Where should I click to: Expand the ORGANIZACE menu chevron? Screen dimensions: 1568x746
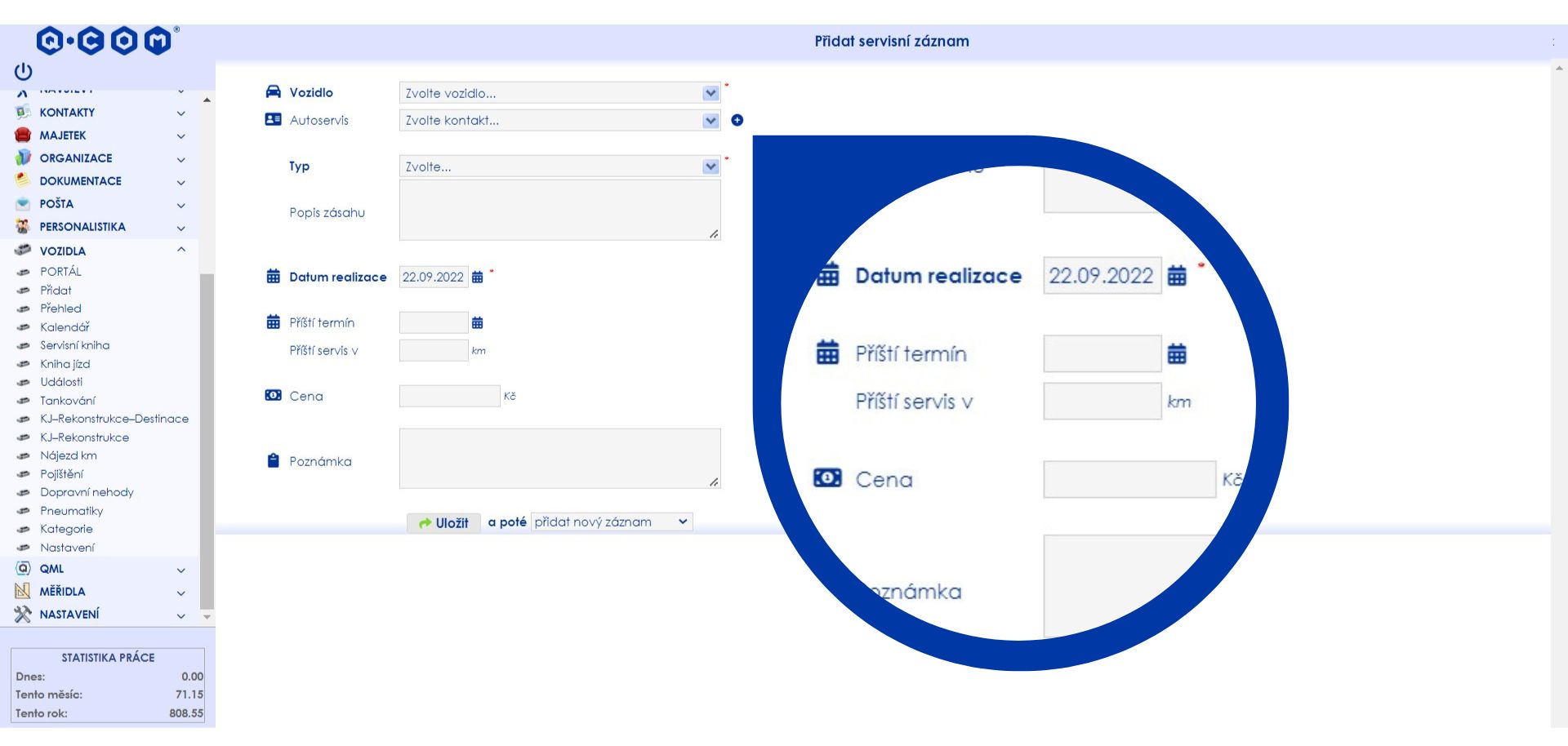[x=181, y=158]
